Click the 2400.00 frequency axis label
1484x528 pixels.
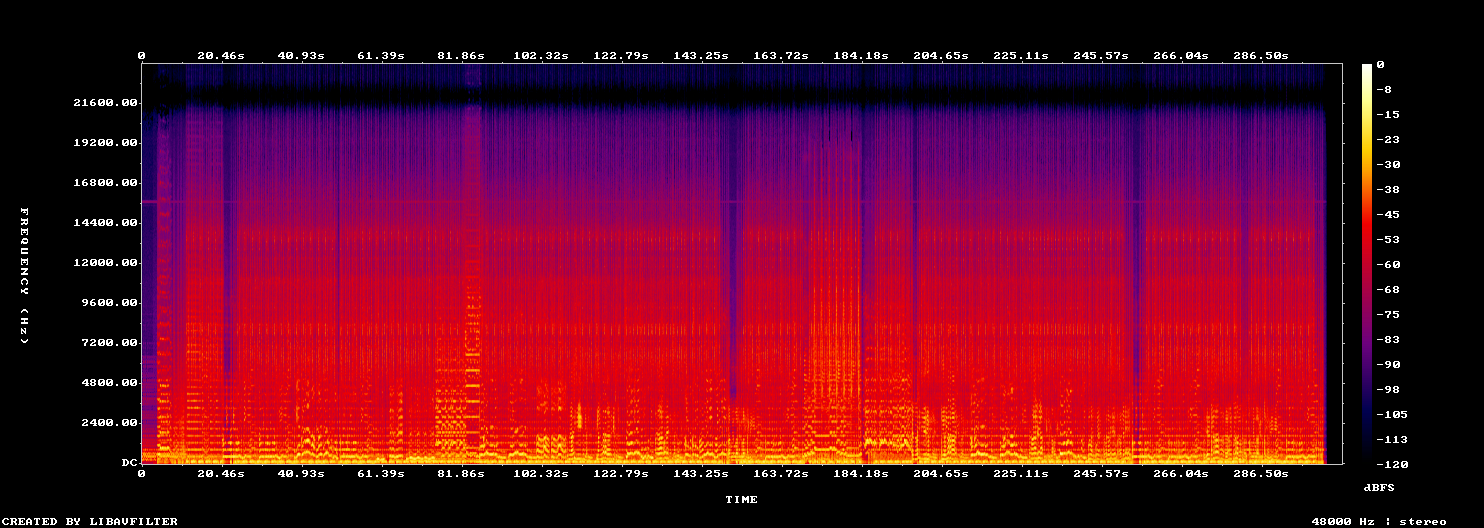click(108, 423)
